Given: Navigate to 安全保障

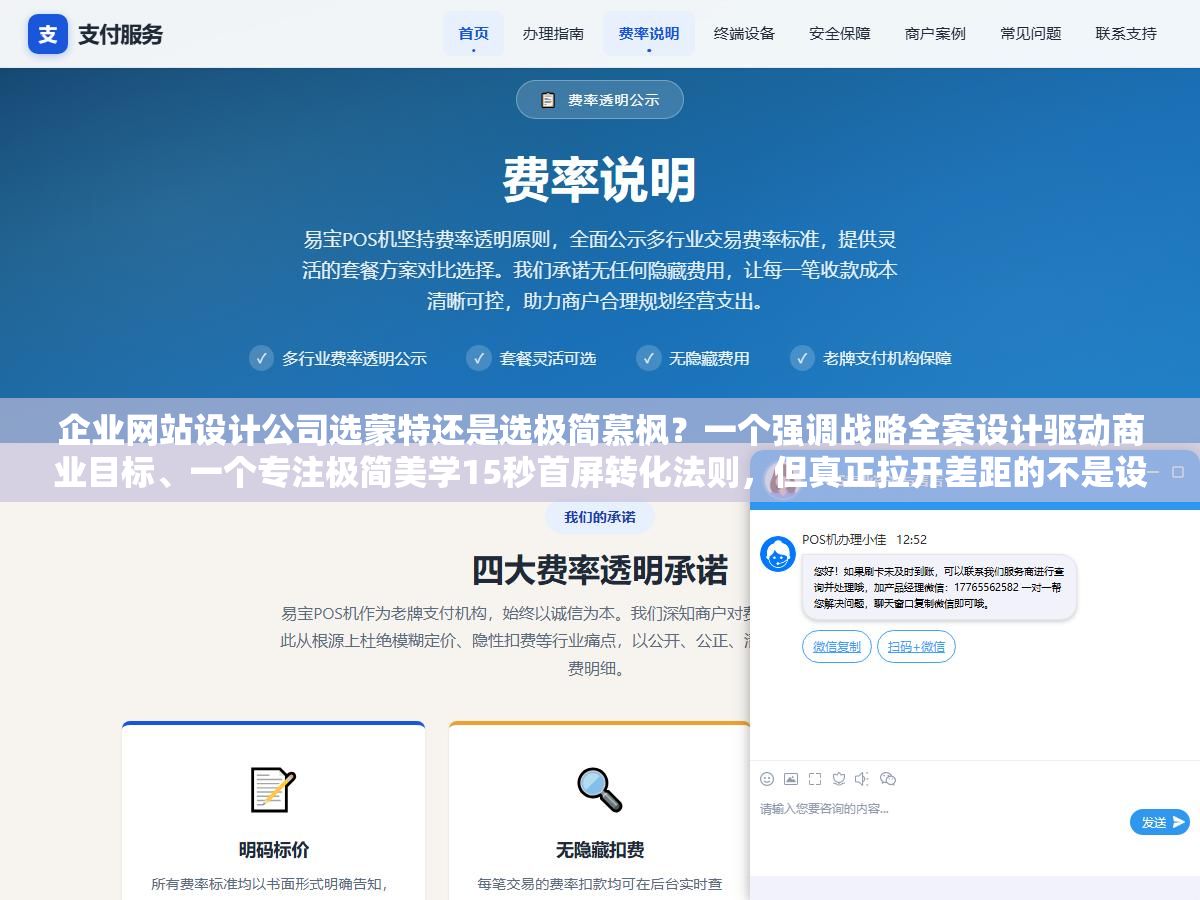Looking at the screenshot, I should coord(840,33).
